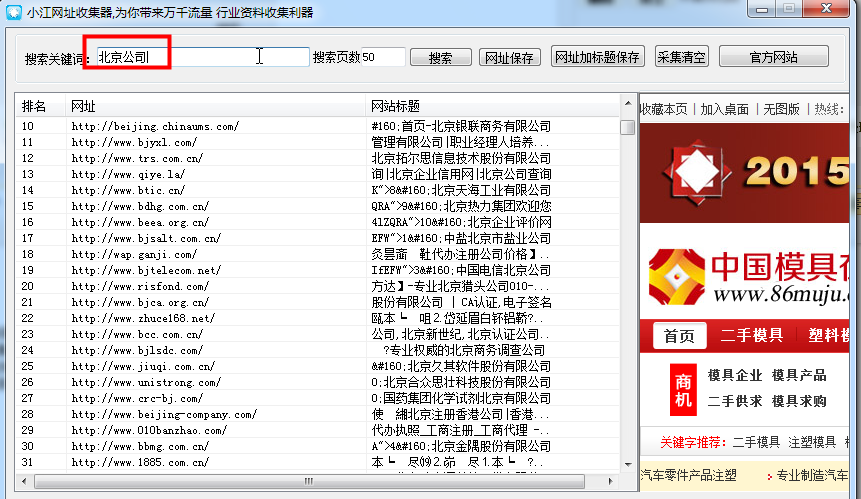Select row http://www.risfond.com/
The width and height of the screenshot is (861, 499).
coord(318,286)
